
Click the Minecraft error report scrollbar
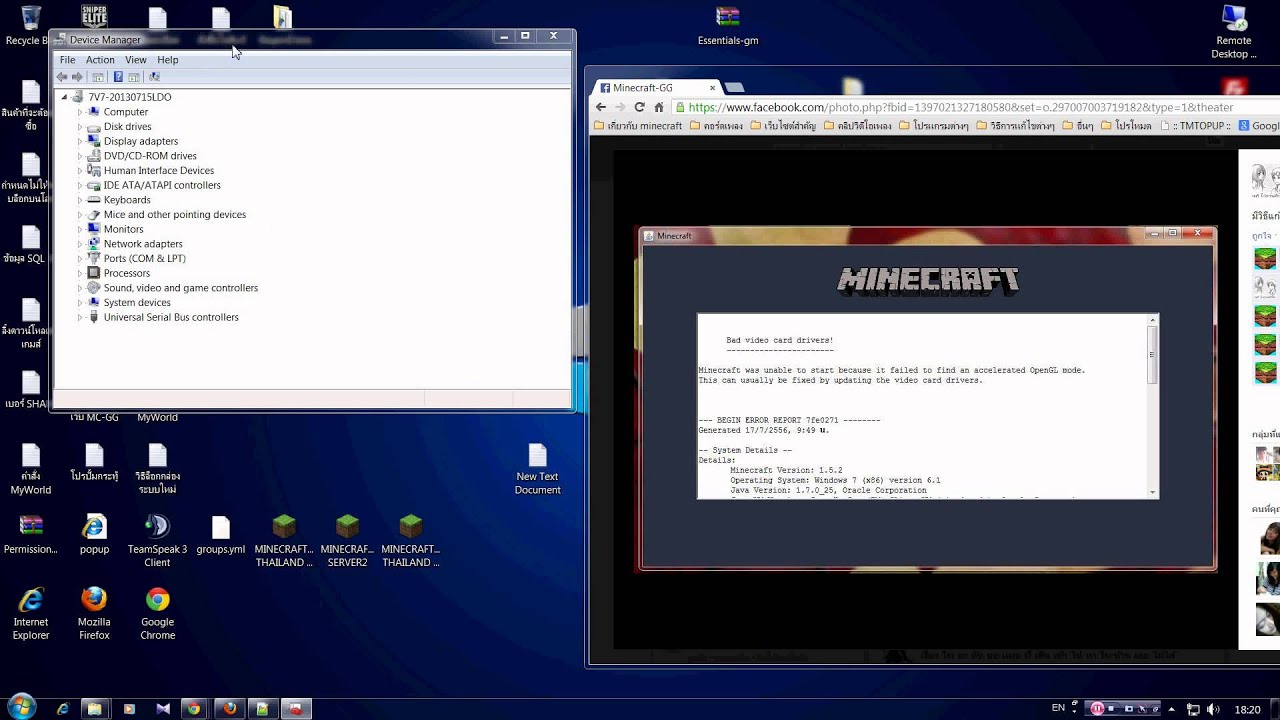(1153, 406)
